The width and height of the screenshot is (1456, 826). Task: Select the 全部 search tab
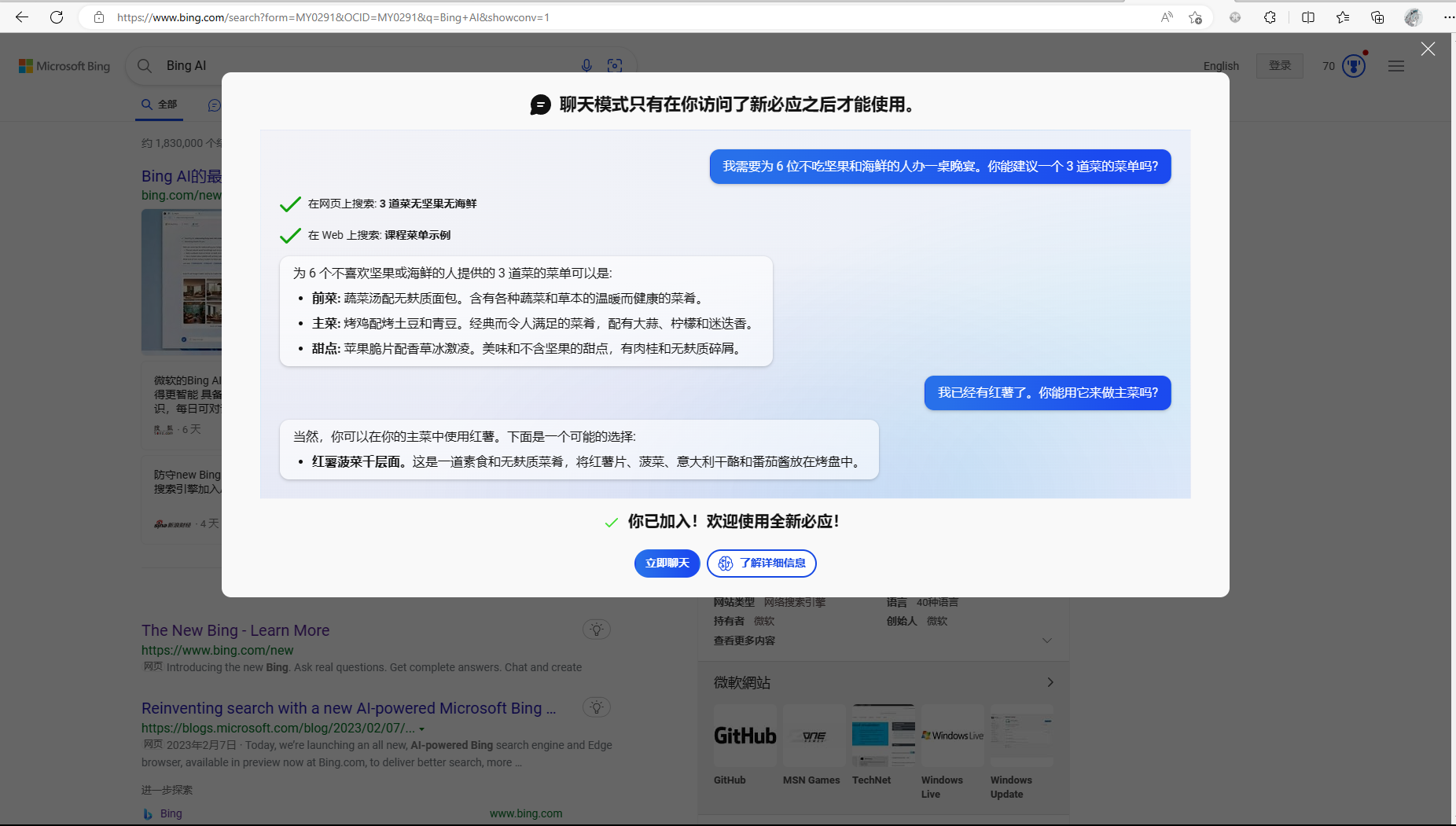tap(160, 105)
